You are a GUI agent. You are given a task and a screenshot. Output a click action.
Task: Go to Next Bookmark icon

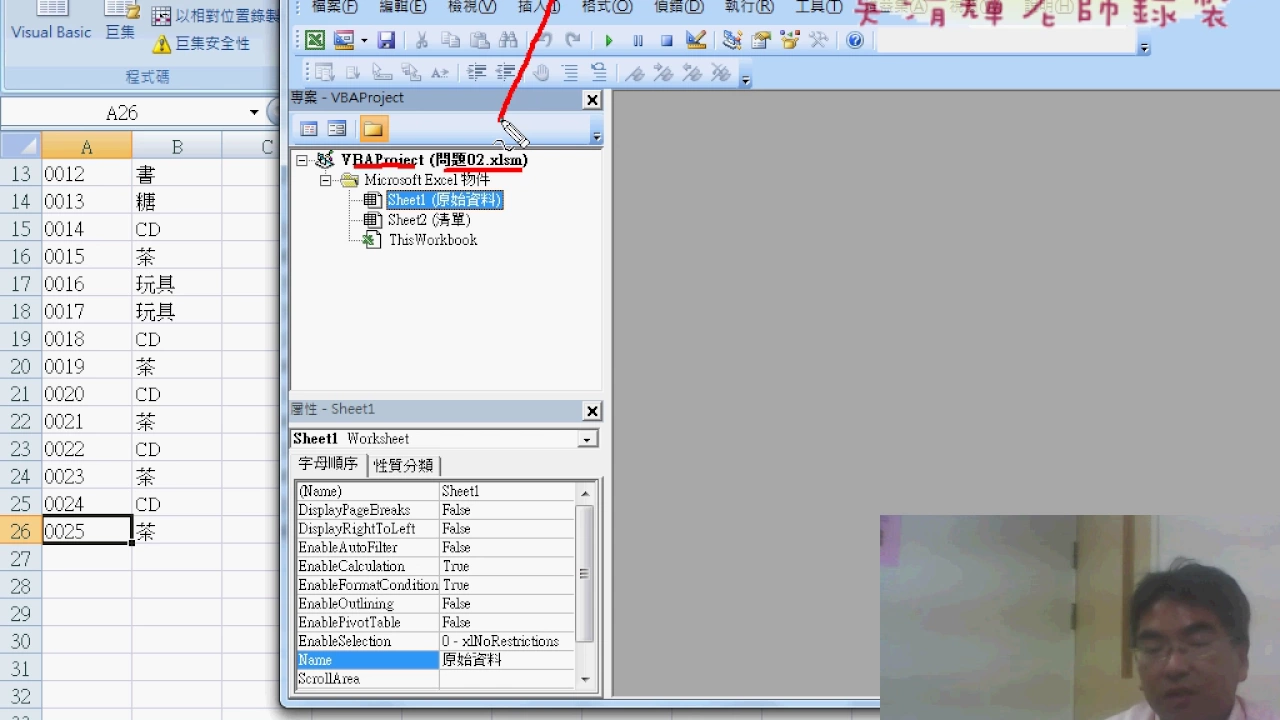(x=663, y=73)
